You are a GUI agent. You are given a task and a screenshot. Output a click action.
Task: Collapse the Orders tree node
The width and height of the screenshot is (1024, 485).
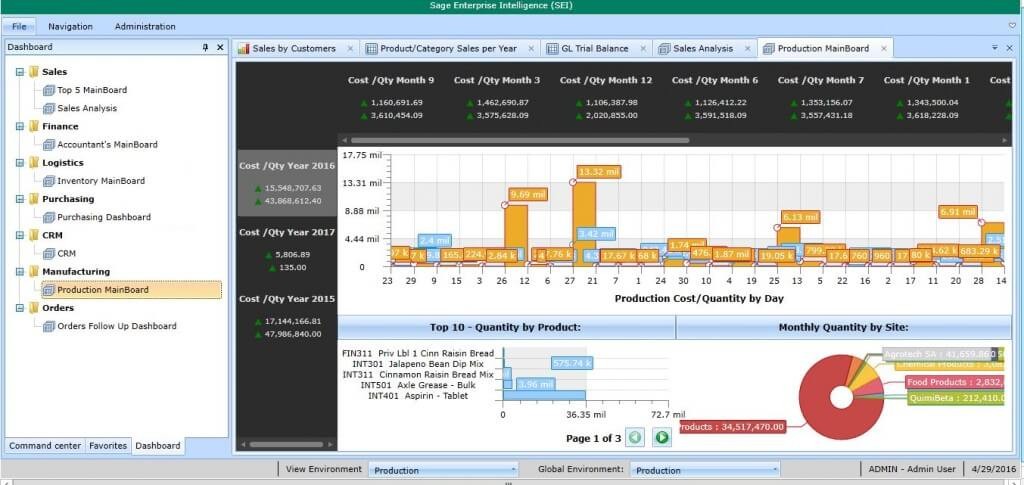click(x=20, y=308)
